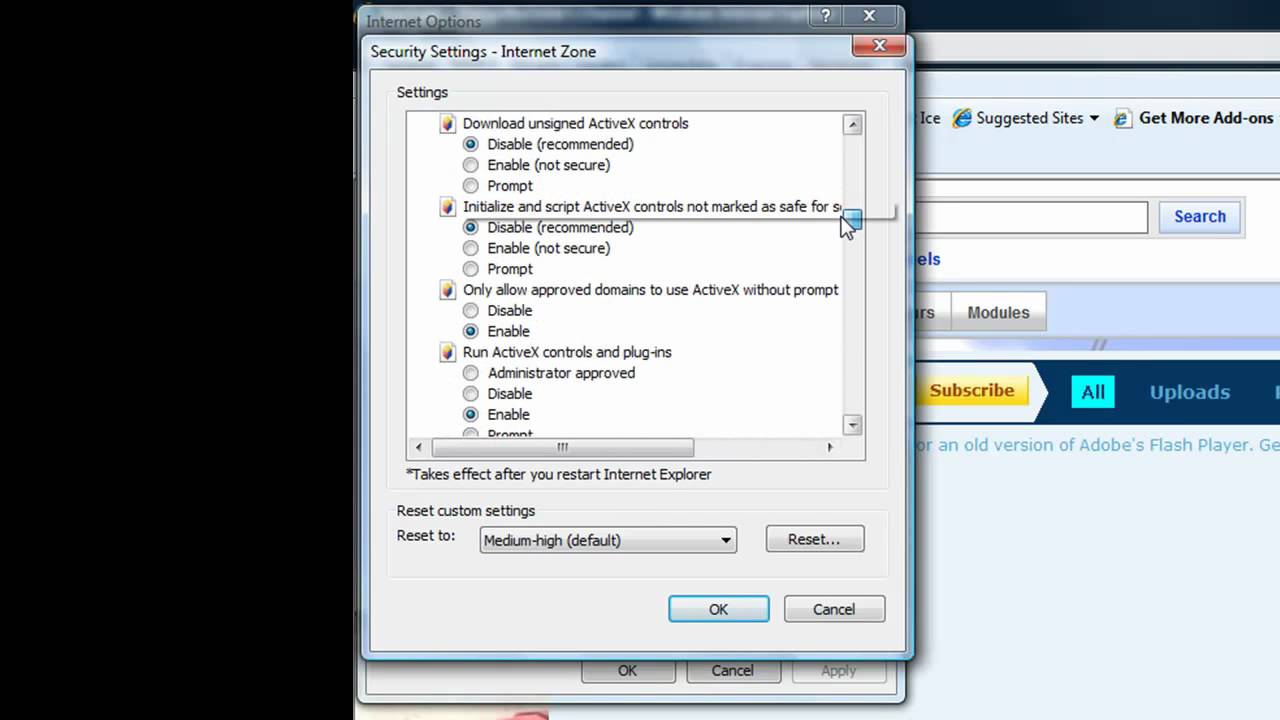1280x720 pixels.
Task: Click Cancel in the Internet Options window
Action: tap(732, 671)
